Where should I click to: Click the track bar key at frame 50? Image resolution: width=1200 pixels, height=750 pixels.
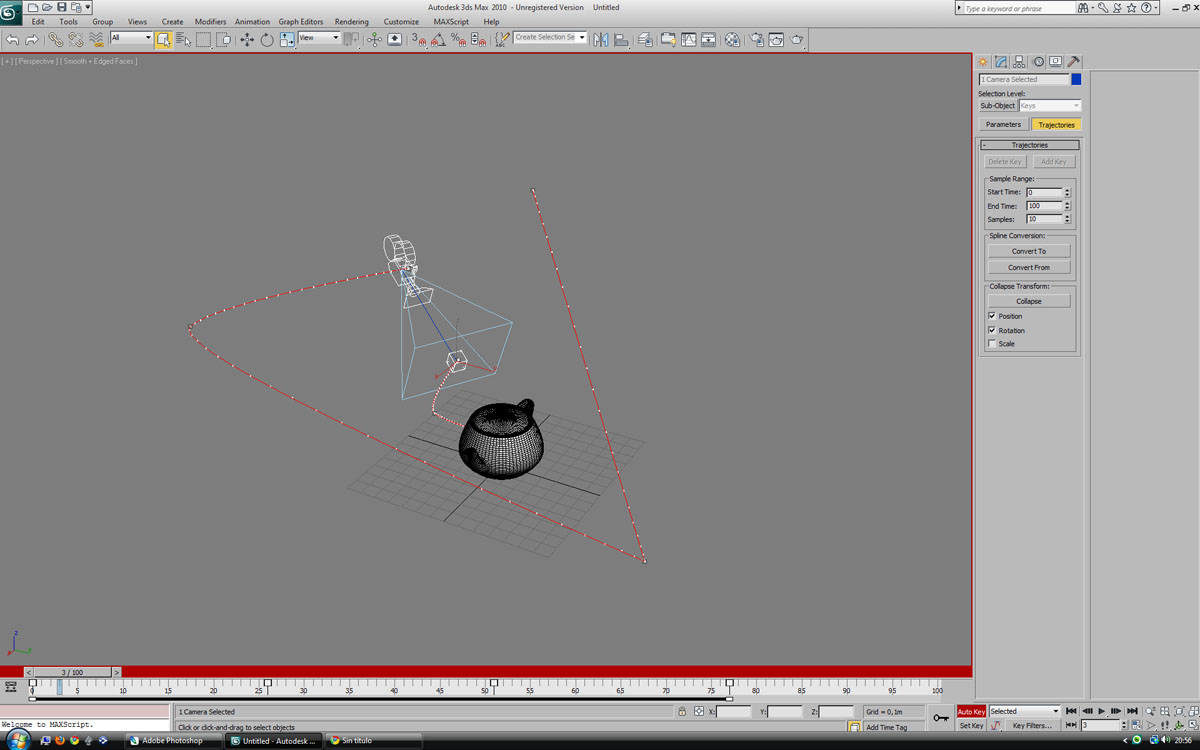click(x=493, y=683)
